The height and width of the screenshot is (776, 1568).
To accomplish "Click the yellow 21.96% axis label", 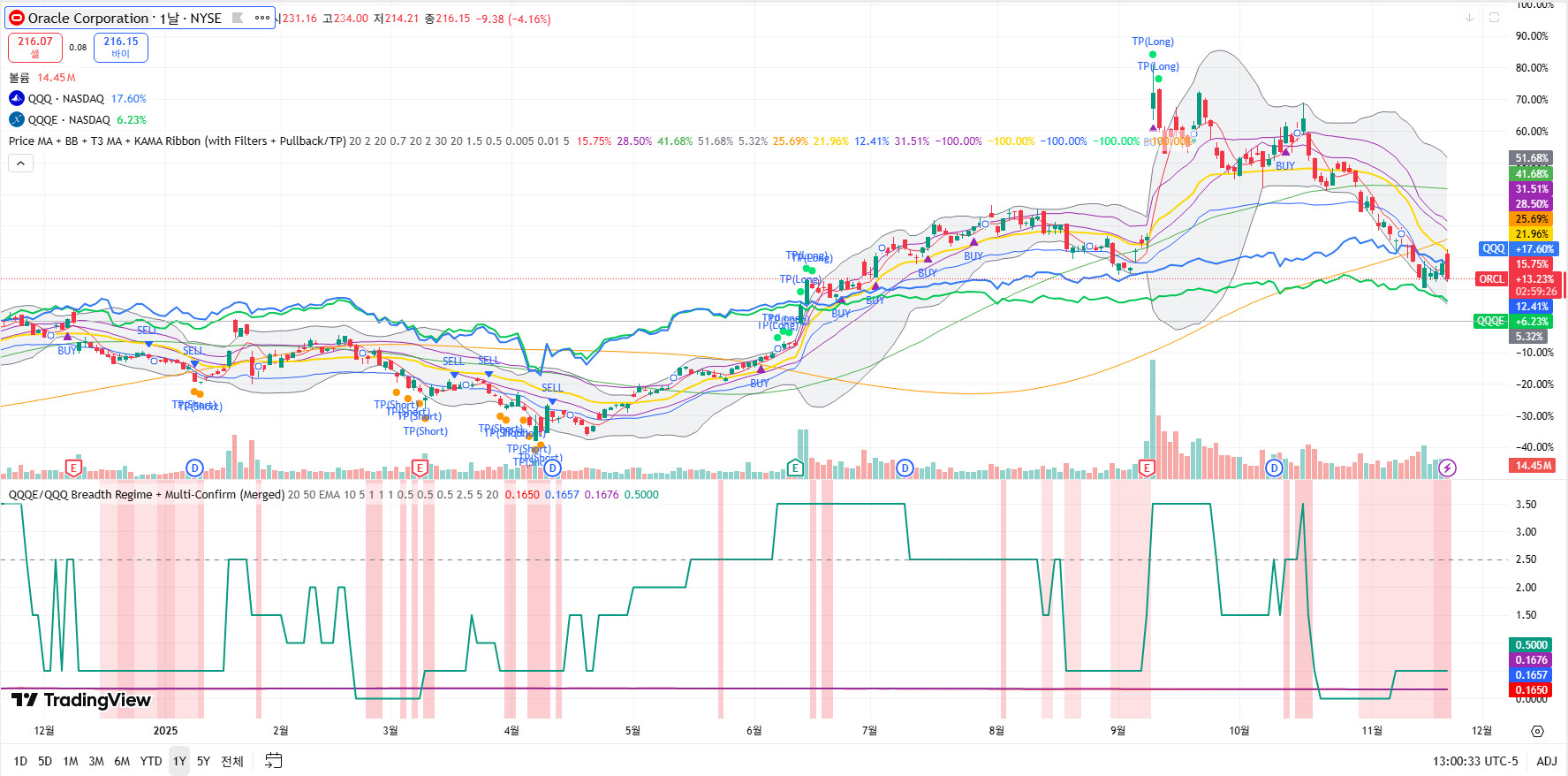I will [x=1532, y=234].
